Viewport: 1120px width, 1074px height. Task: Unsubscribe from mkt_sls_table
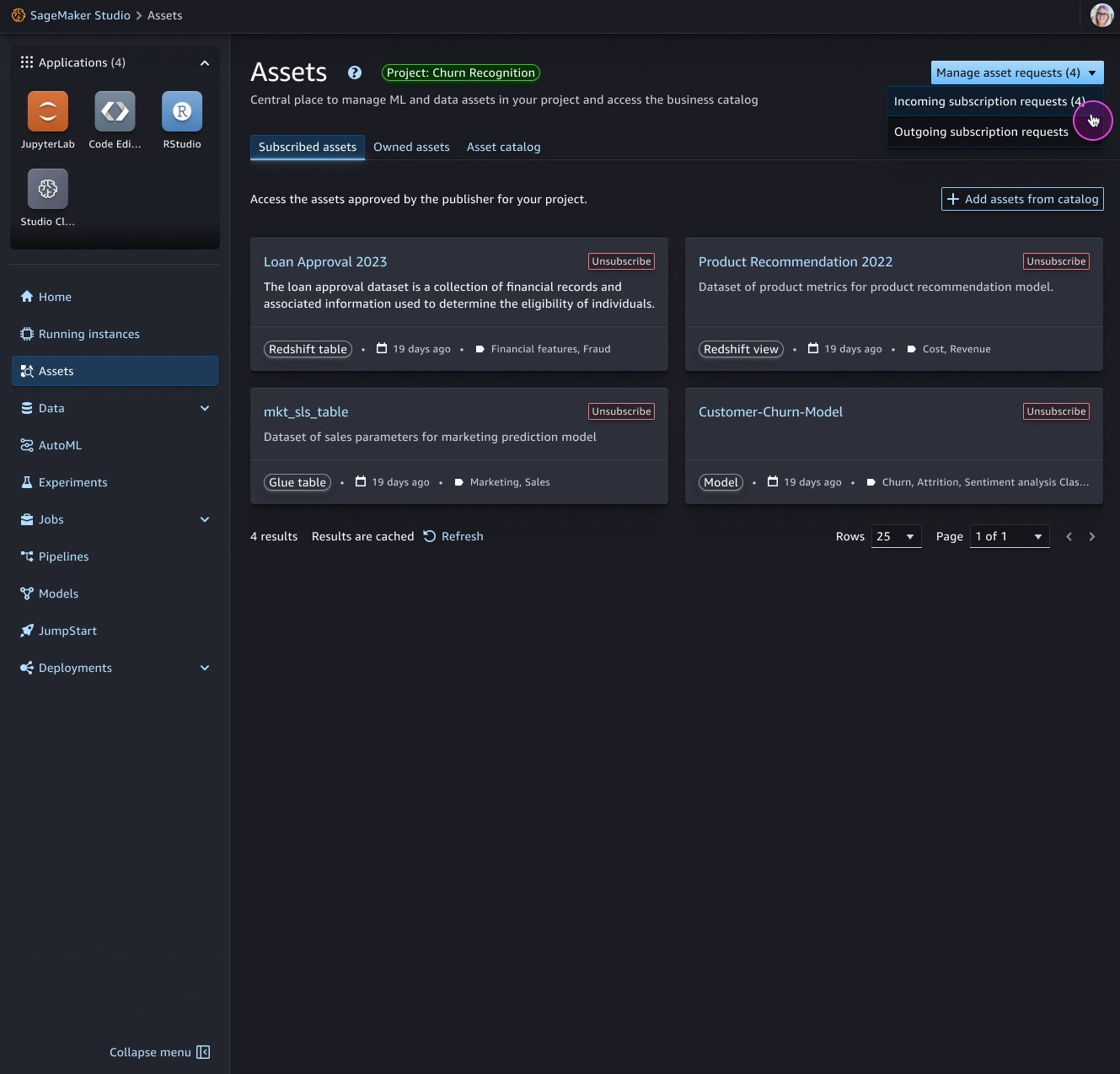click(x=622, y=411)
